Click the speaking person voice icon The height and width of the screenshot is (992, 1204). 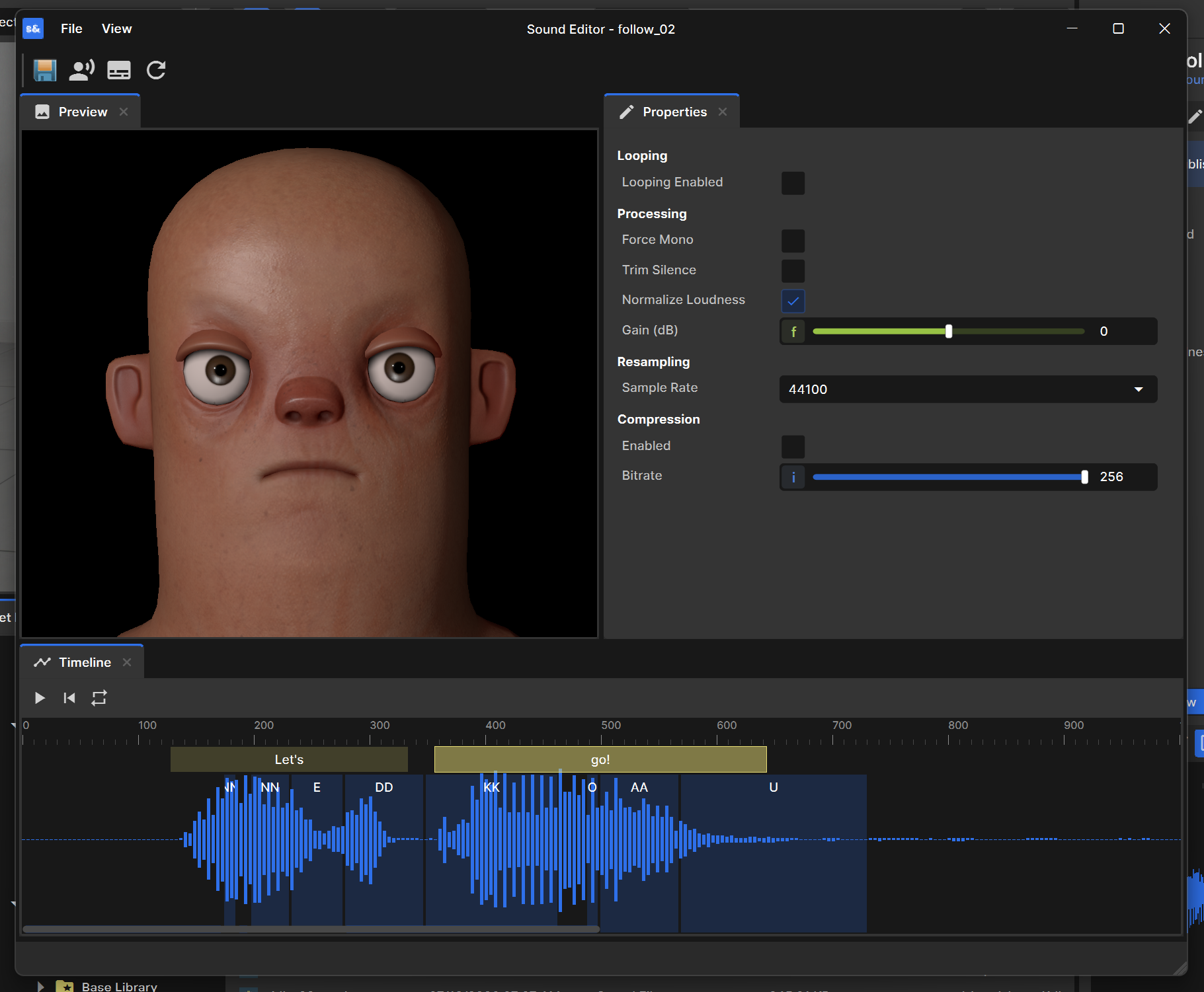82,70
